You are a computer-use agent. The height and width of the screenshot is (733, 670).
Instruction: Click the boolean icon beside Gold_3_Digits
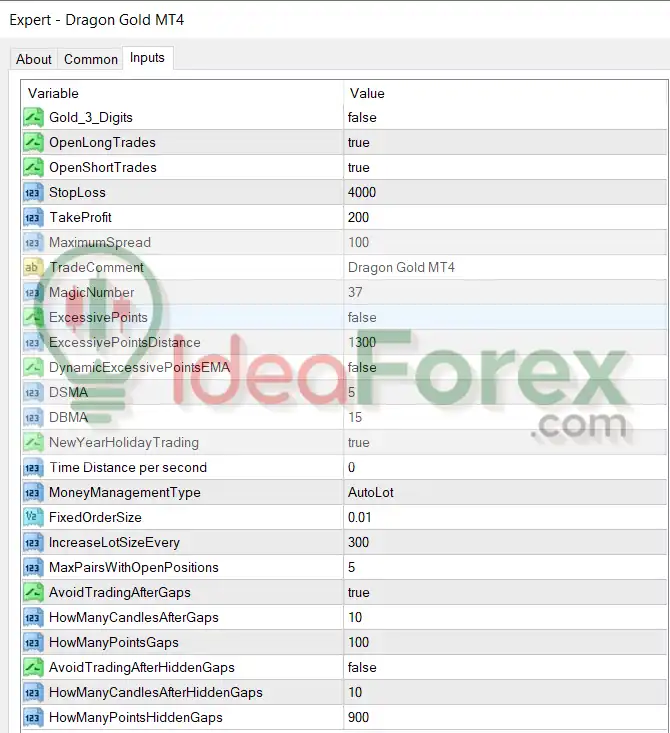(33, 117)
